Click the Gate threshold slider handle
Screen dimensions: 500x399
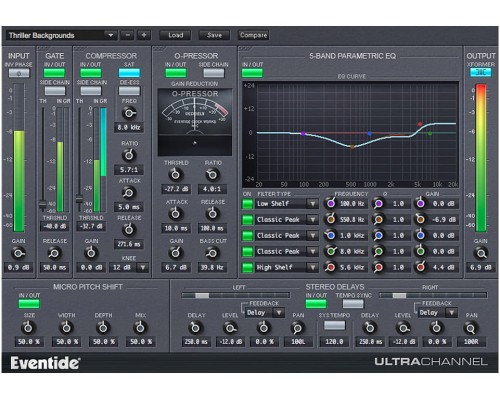point(43,204)
